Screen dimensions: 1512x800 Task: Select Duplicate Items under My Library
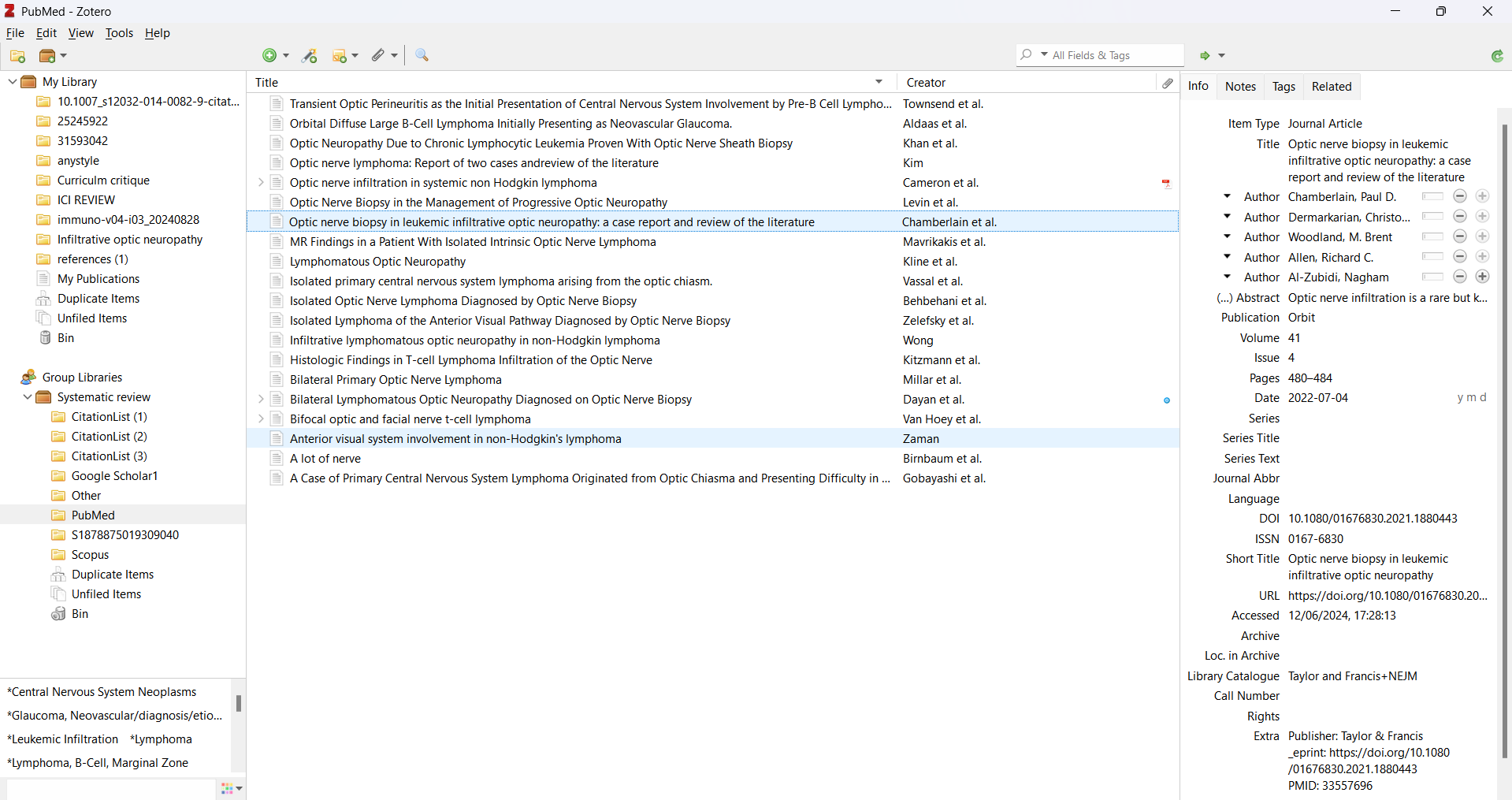(98, 299)
